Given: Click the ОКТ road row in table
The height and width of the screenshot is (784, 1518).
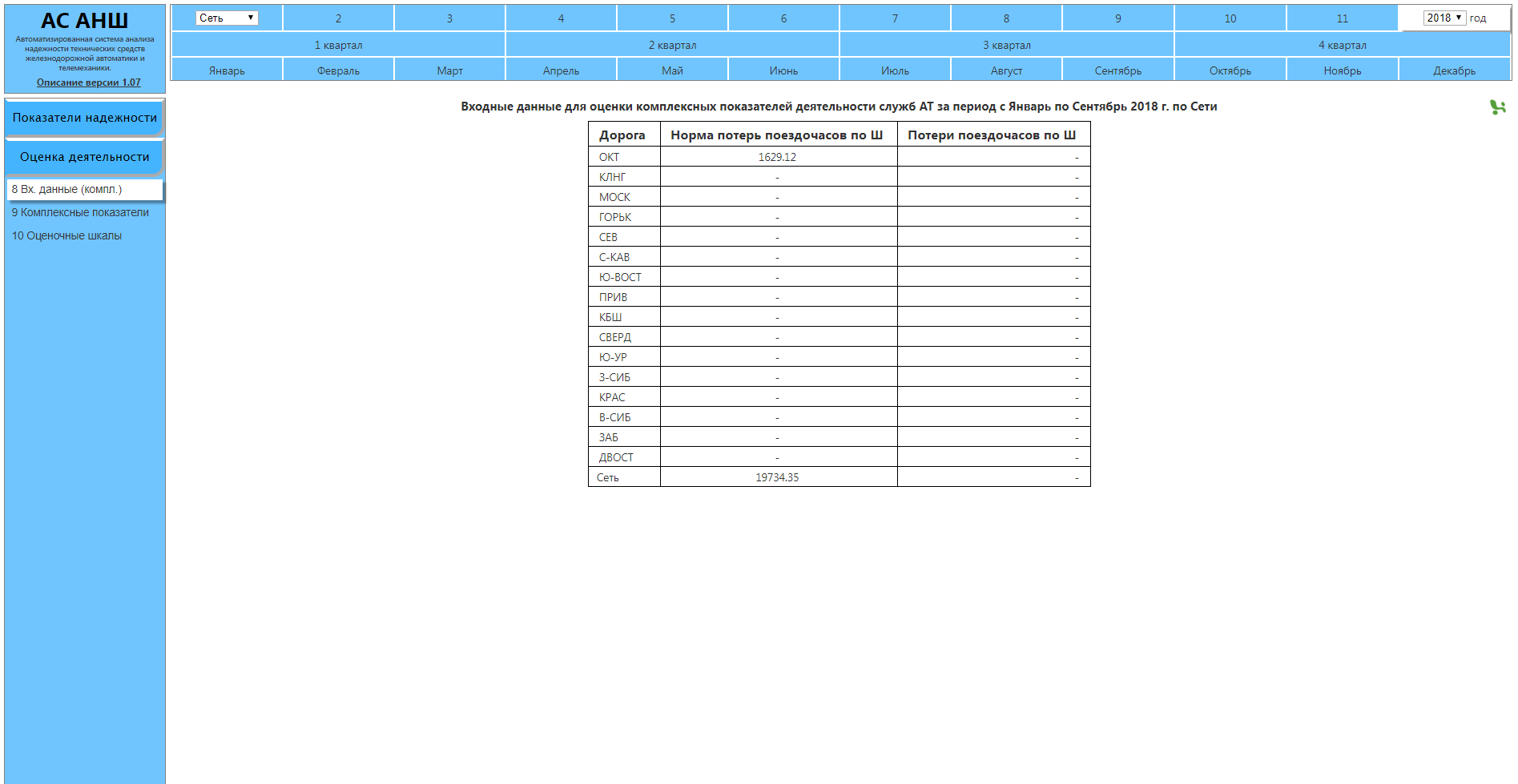Looking at the screenshot, I should tap(610, 158).
